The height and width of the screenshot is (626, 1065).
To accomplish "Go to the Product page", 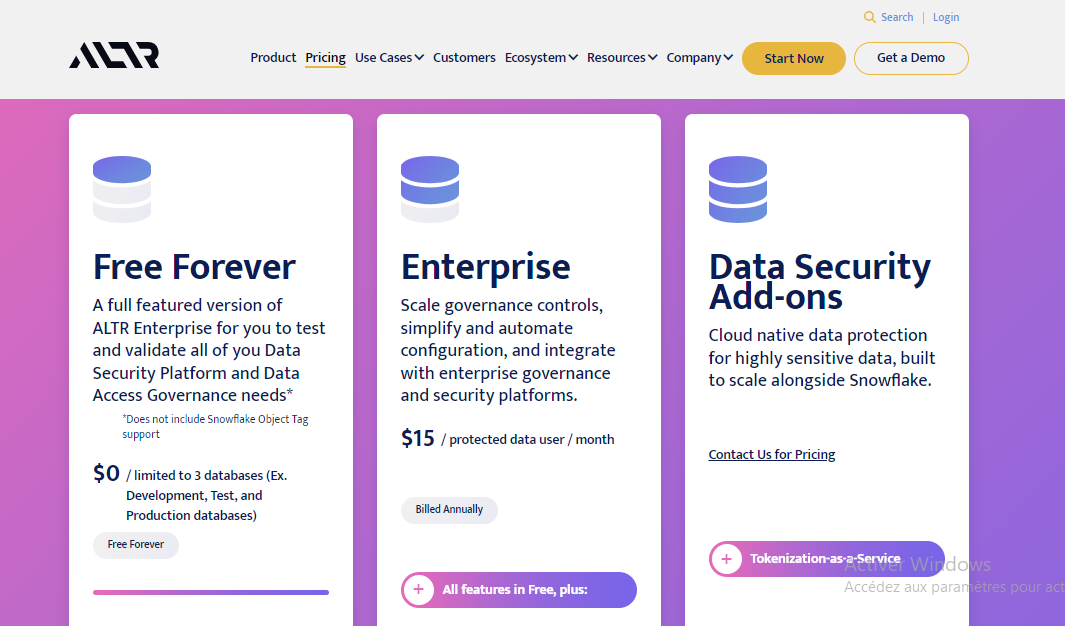I will (x=273, y=58).
